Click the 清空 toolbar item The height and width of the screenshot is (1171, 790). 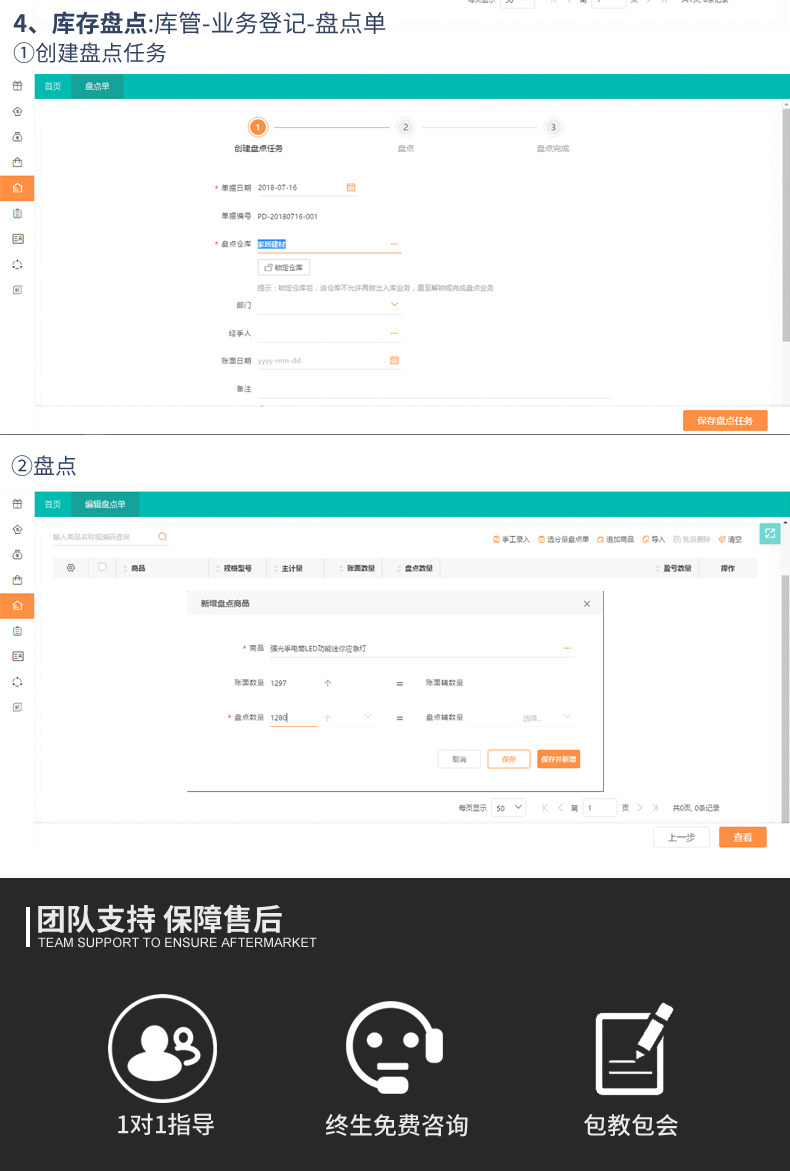(730, 539)
